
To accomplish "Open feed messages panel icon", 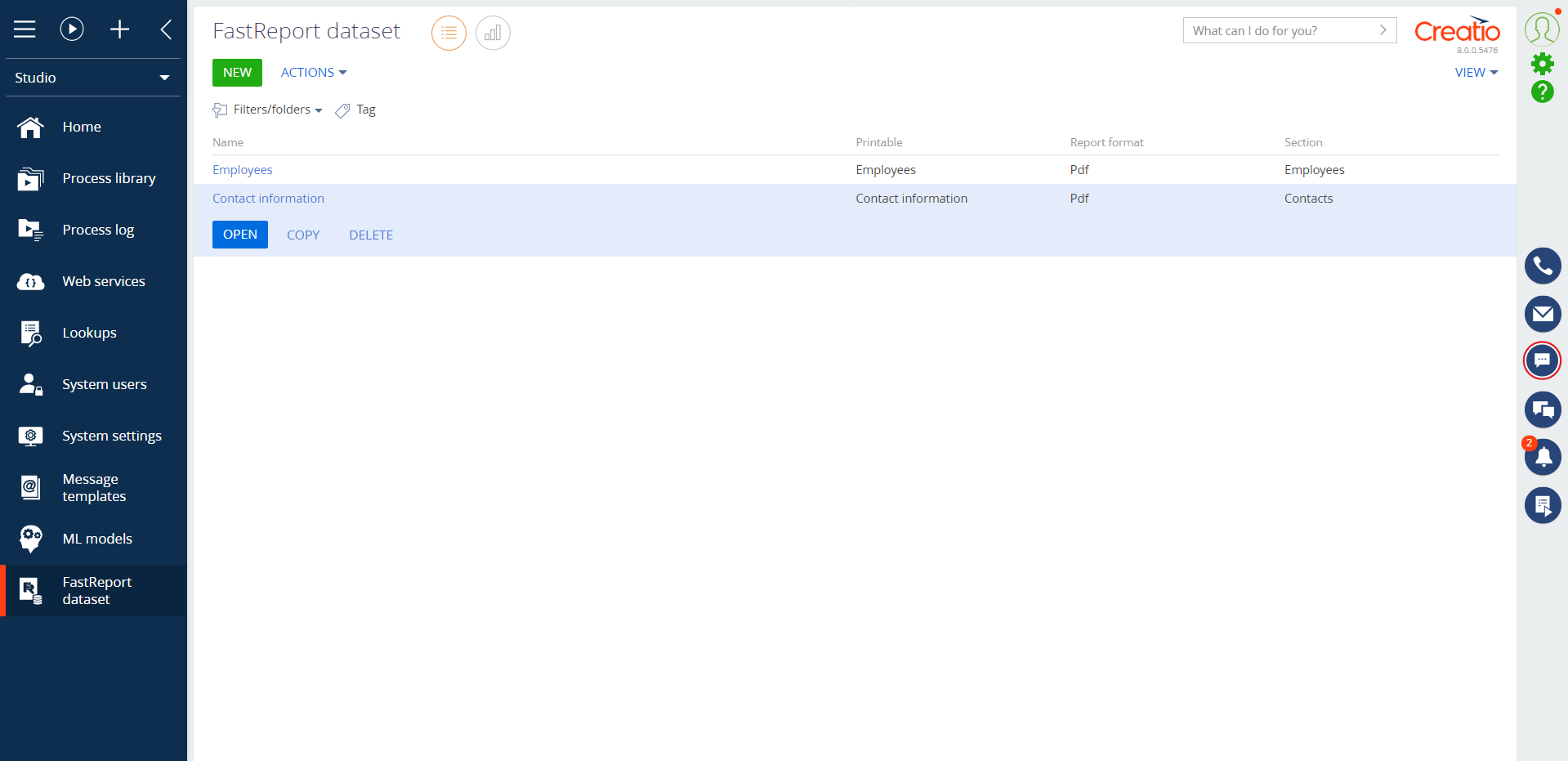I will pos(1543,410).
